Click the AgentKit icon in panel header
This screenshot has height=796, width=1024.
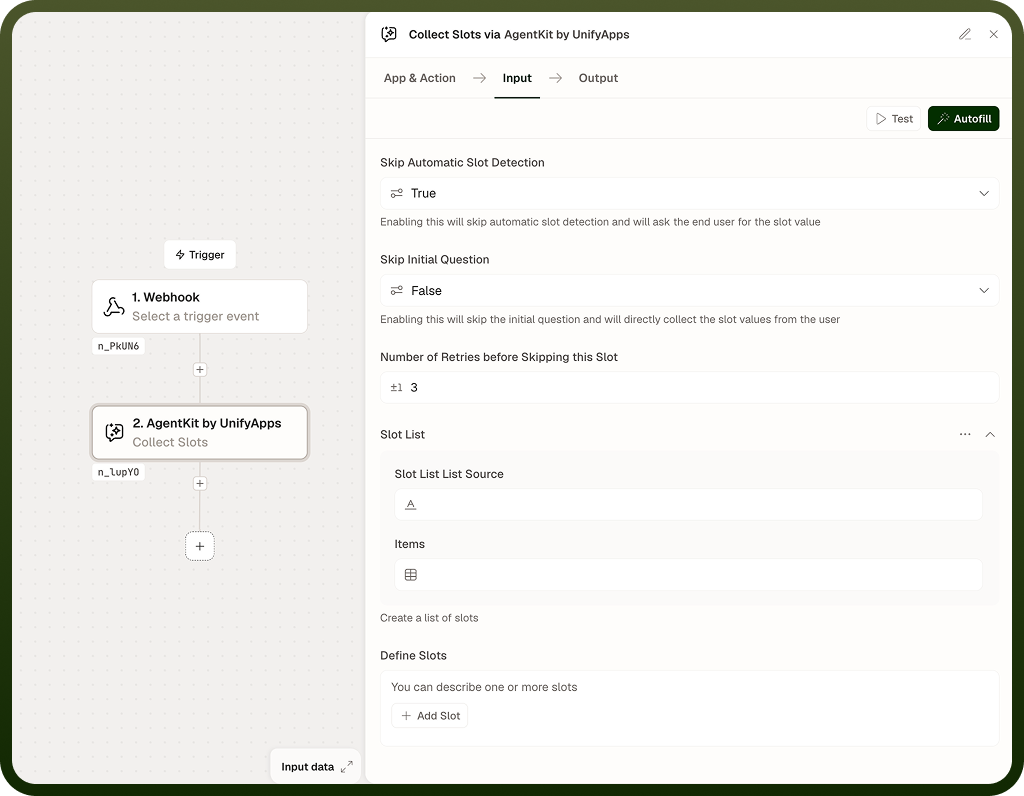click(389, 34)
